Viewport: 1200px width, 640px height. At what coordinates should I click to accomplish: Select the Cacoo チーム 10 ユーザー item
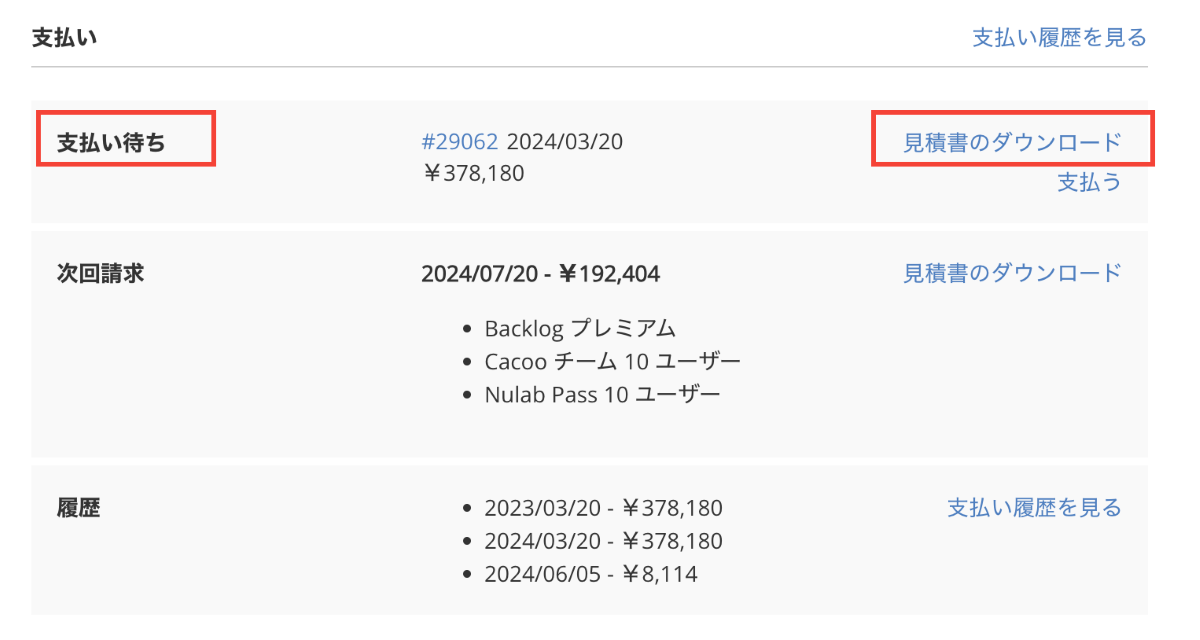click(x=612, y=361)
